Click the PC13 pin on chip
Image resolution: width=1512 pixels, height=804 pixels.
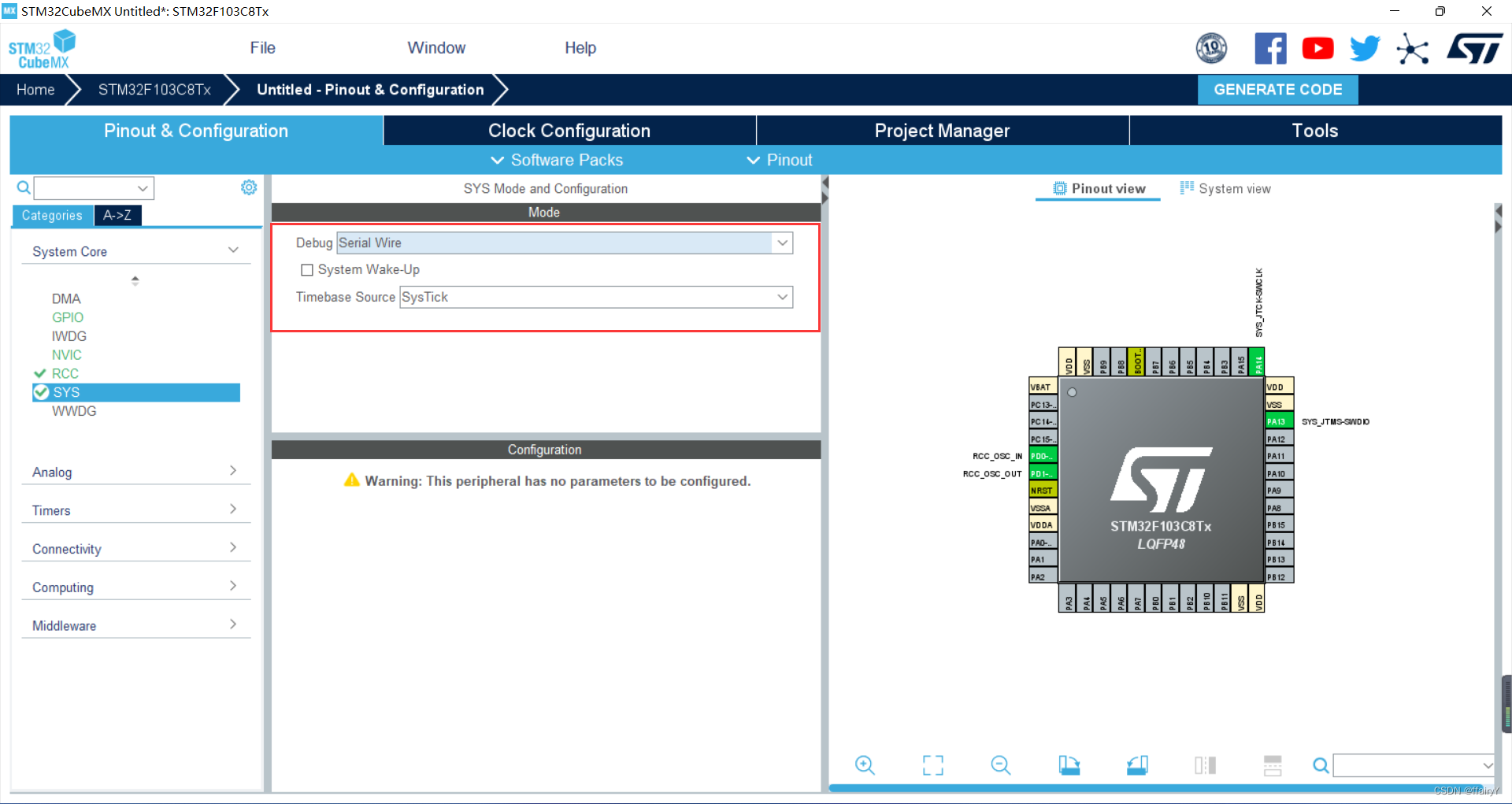pyautogui.click(x=1043, y=405)
